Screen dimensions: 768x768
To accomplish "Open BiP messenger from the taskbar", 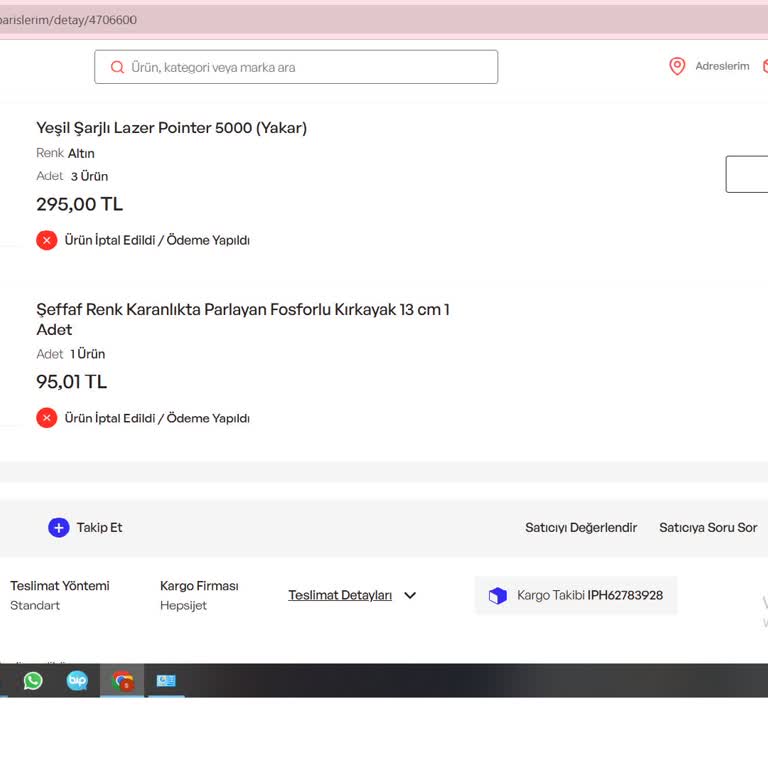I will tap(77, 681).
